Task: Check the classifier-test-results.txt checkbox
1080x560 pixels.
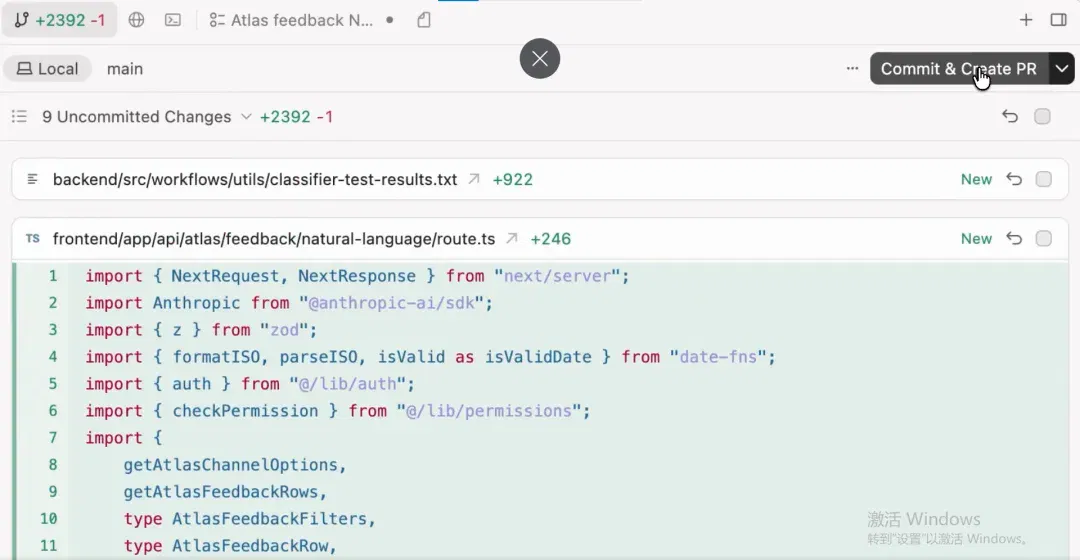Action: pyautogui.click(x=1043, y=179)
